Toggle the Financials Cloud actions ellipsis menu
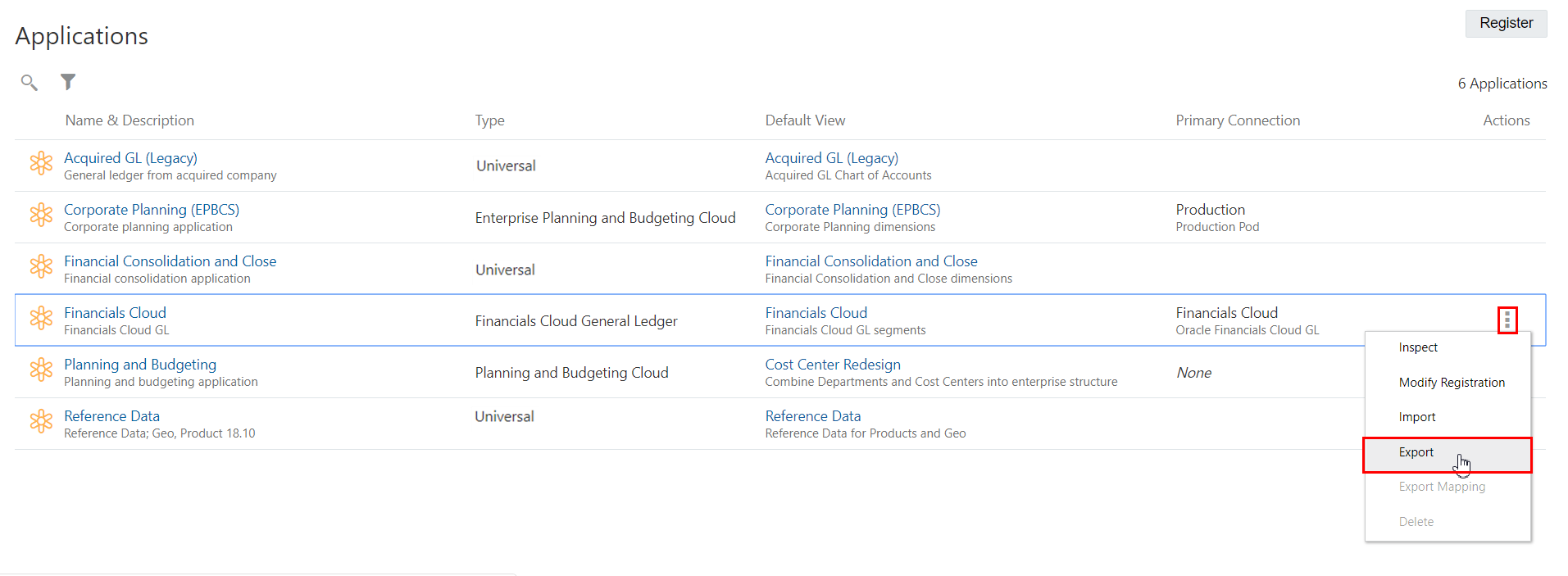The image size is (1568, 576). pyautogui.click(x=1507, y=320)
